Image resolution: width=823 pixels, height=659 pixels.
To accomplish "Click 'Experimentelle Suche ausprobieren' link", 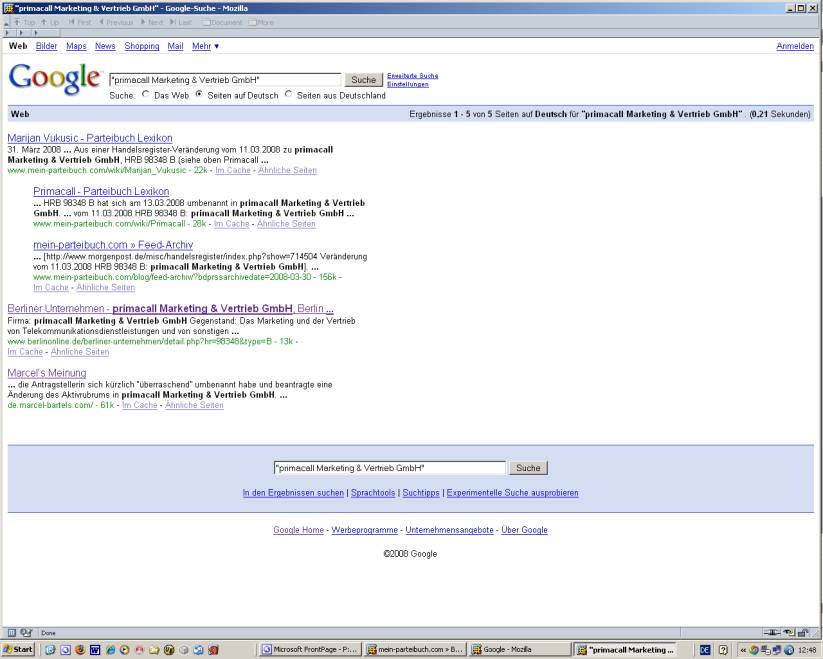I will (x=512, y=493).
